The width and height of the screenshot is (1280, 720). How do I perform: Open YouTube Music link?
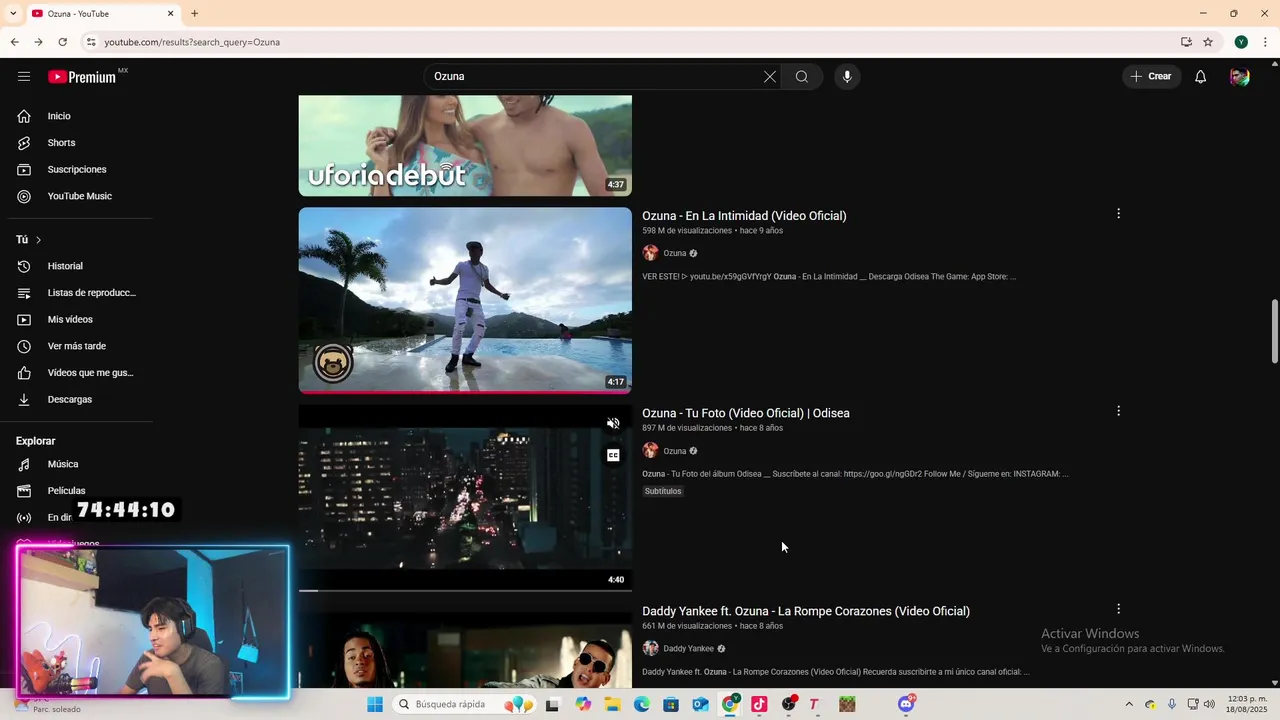pos(80,196)
